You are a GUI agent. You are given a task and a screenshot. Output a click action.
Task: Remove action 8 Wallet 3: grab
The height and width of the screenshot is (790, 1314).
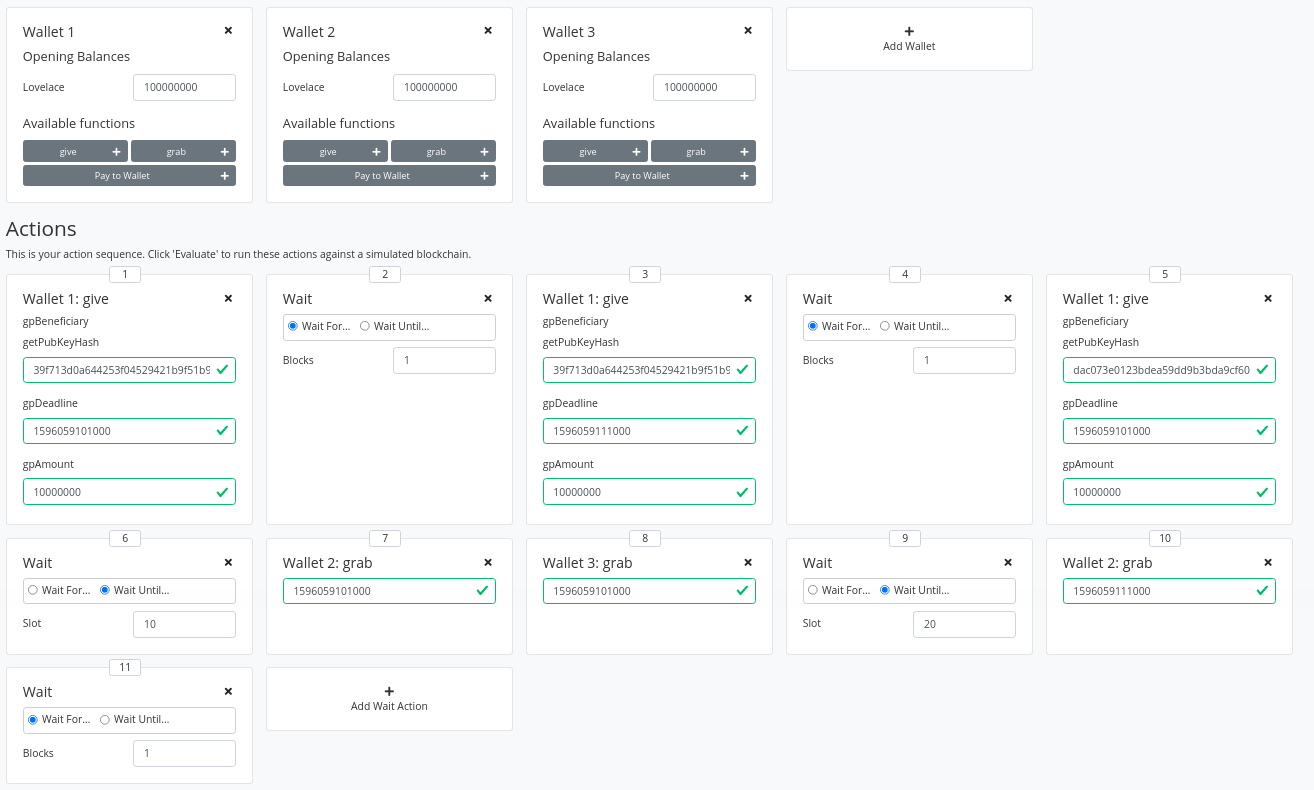pyautogui.click(x=748, y=562)
